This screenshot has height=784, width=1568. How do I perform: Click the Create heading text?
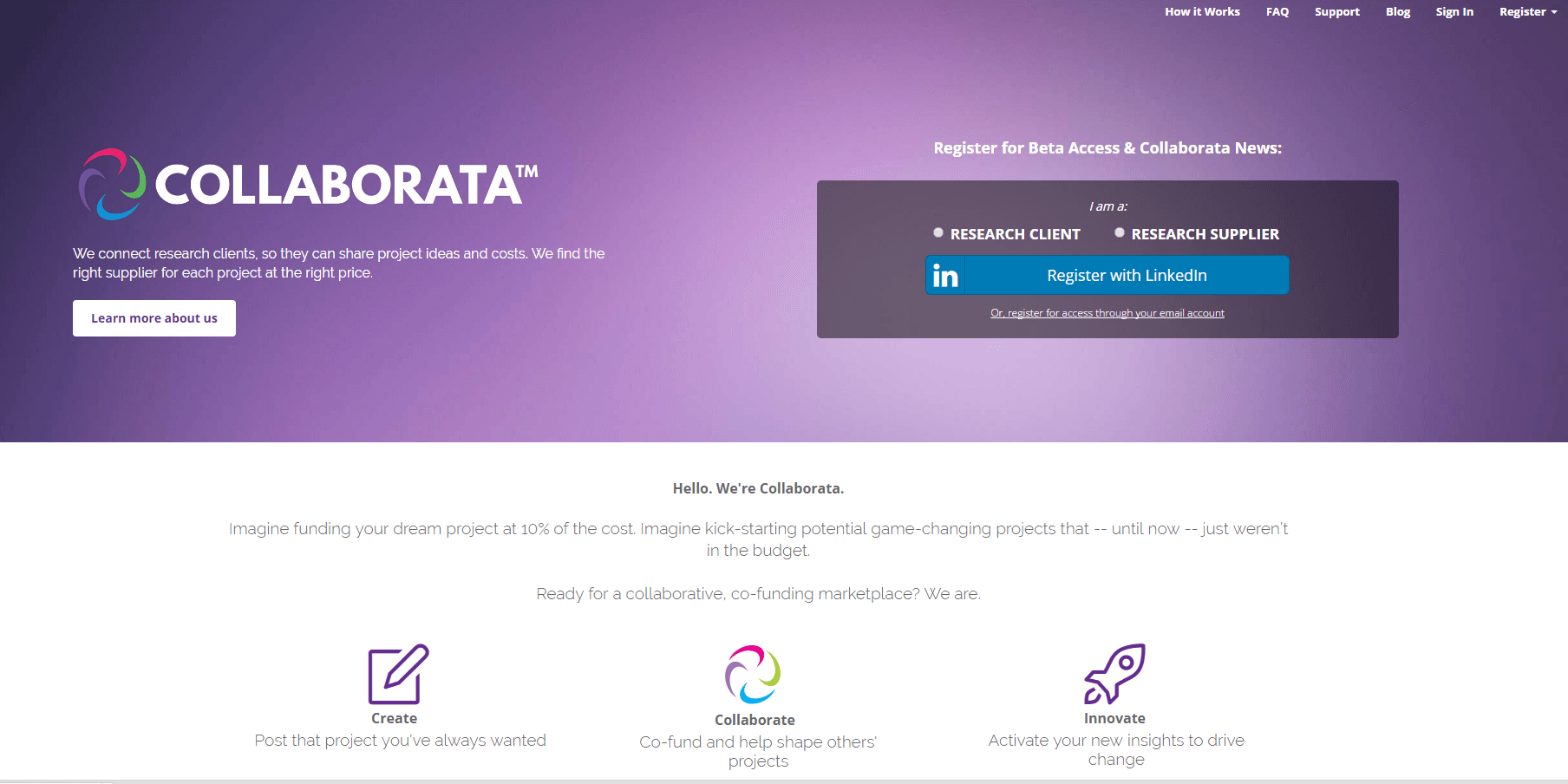click(395, 718)
